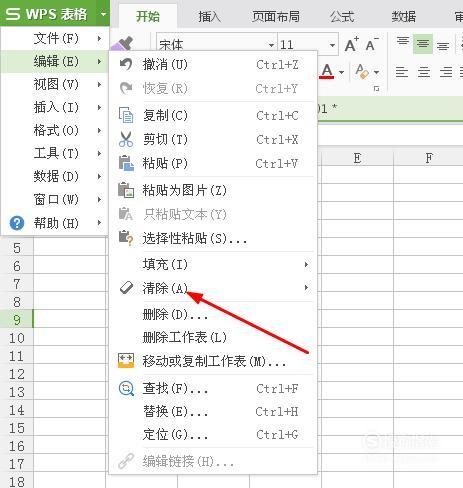Expand the 文件(F) submenu
This screenshot has width=463, height=488.
[x=55, y=39]
